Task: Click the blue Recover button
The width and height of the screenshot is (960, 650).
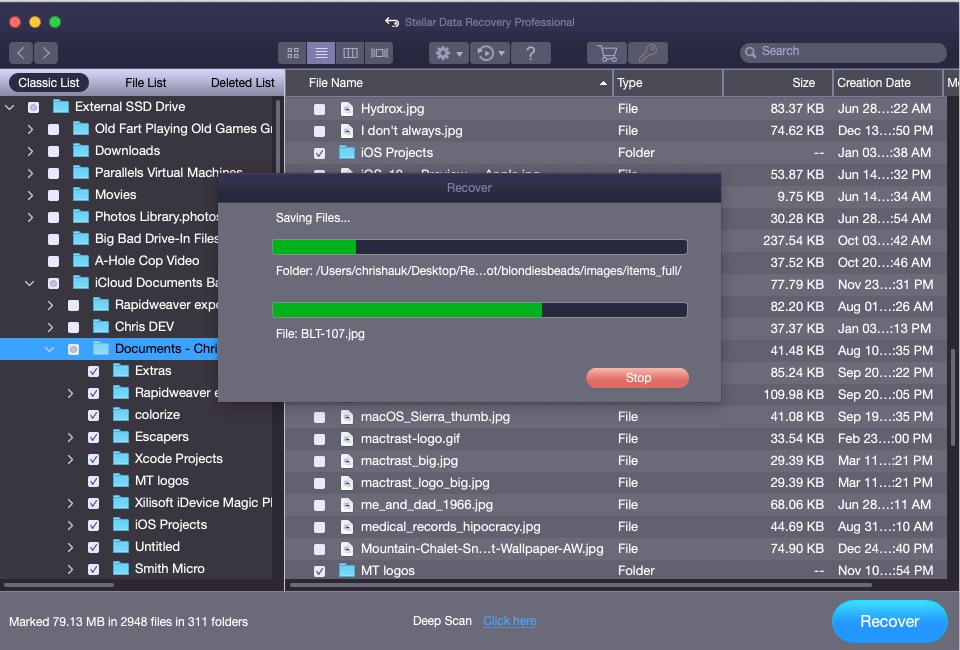Action: coord(890,621)
